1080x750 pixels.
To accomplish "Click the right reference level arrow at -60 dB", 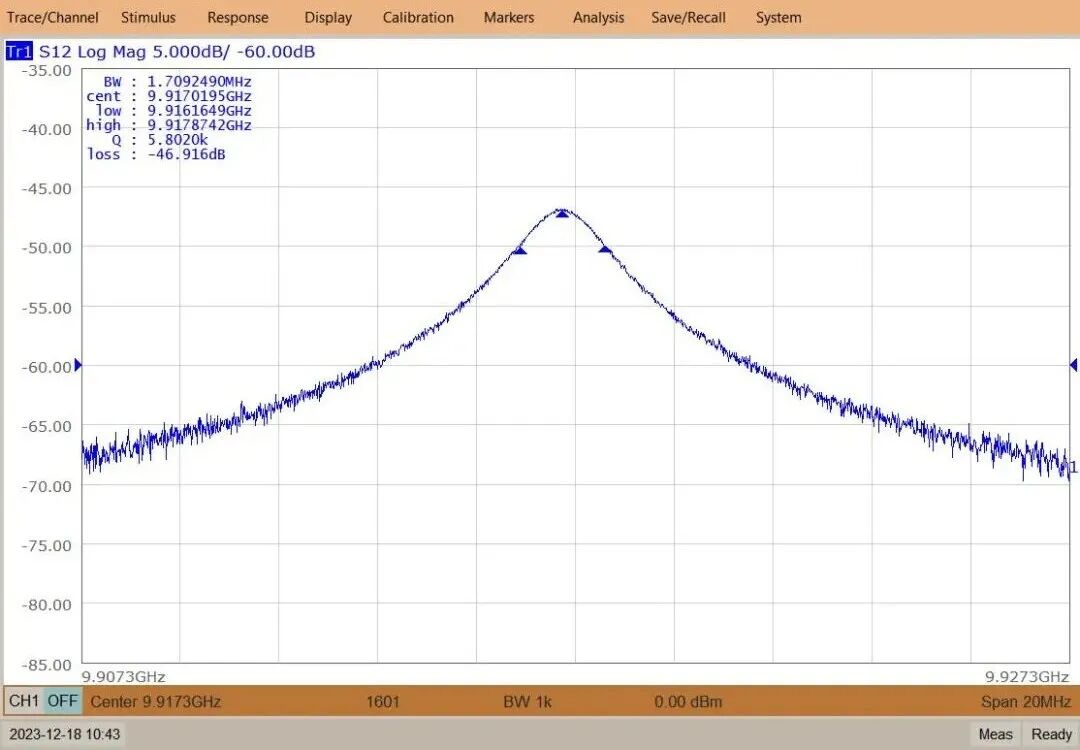I will (x=1073, y=364).
